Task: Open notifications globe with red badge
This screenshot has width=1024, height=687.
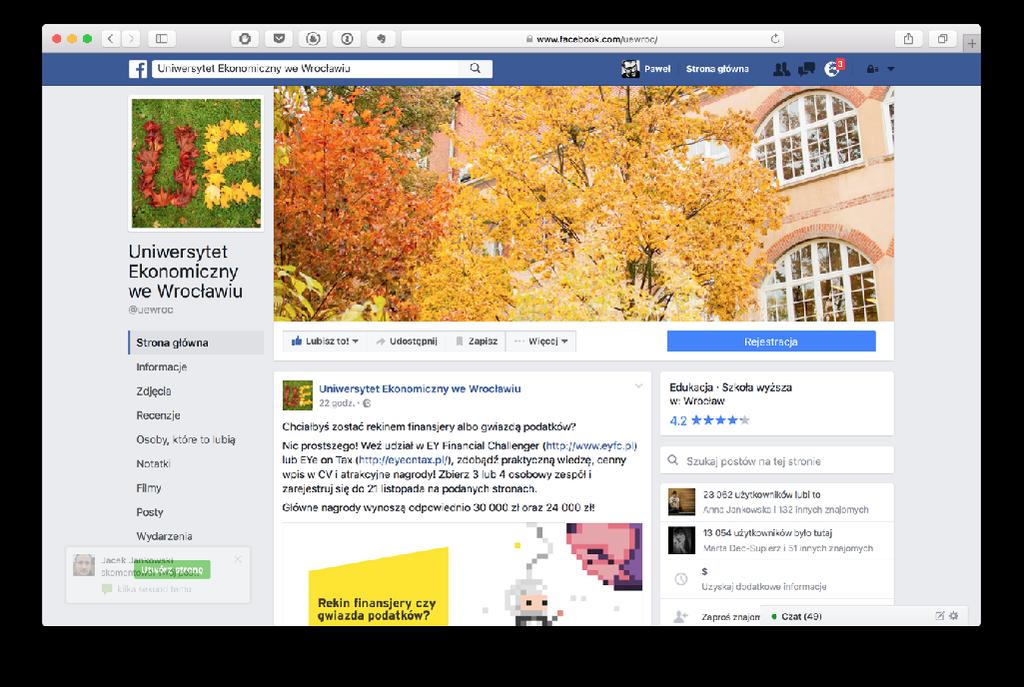Action: (833, 68)
